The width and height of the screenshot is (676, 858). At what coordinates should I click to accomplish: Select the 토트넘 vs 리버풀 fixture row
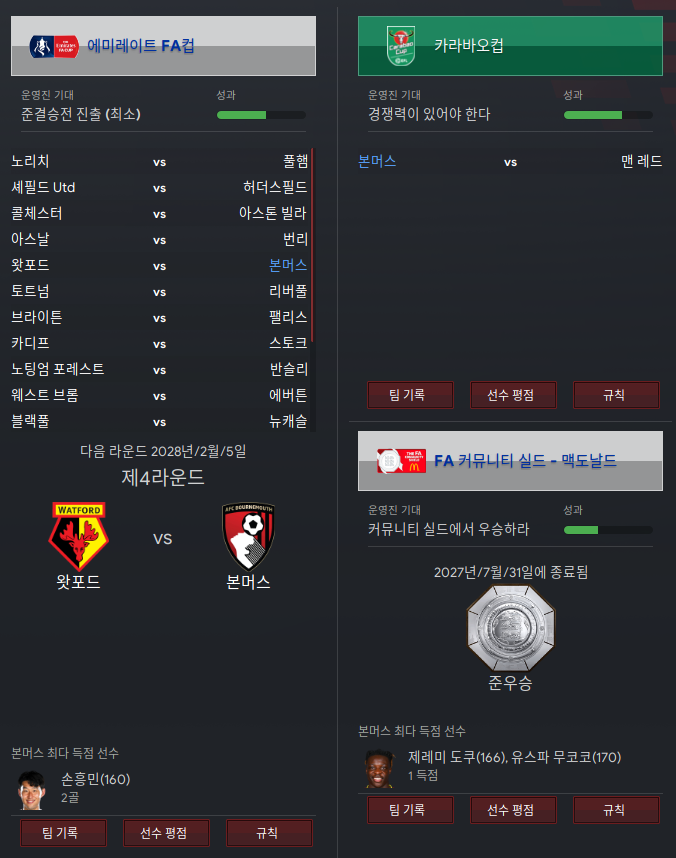click(159, 291)
